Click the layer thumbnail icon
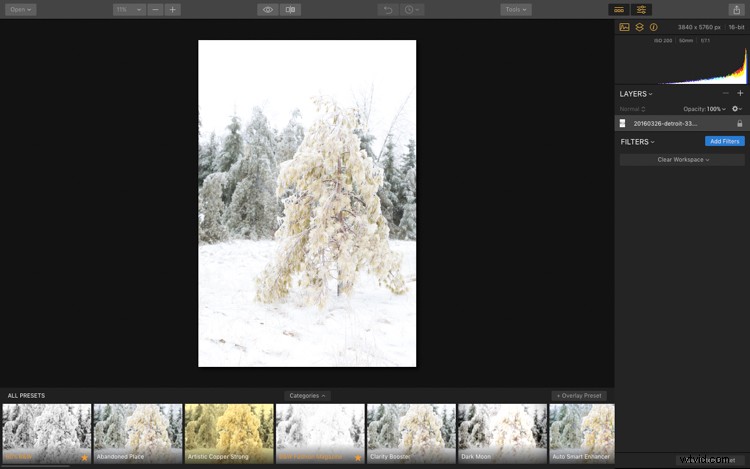The width and height of the screenshot is (750, 469). pyautogui.click(x=622, y=123)
